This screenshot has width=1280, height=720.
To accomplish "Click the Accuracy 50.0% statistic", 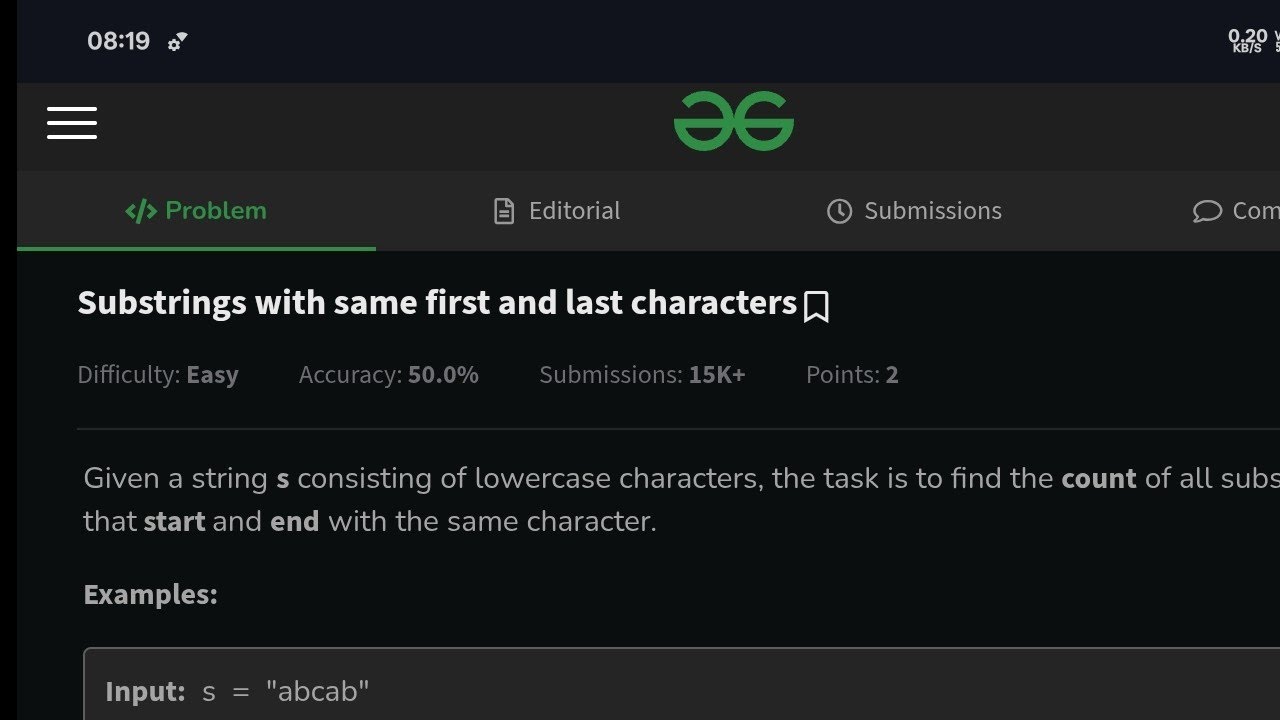I will click(389, 375).
